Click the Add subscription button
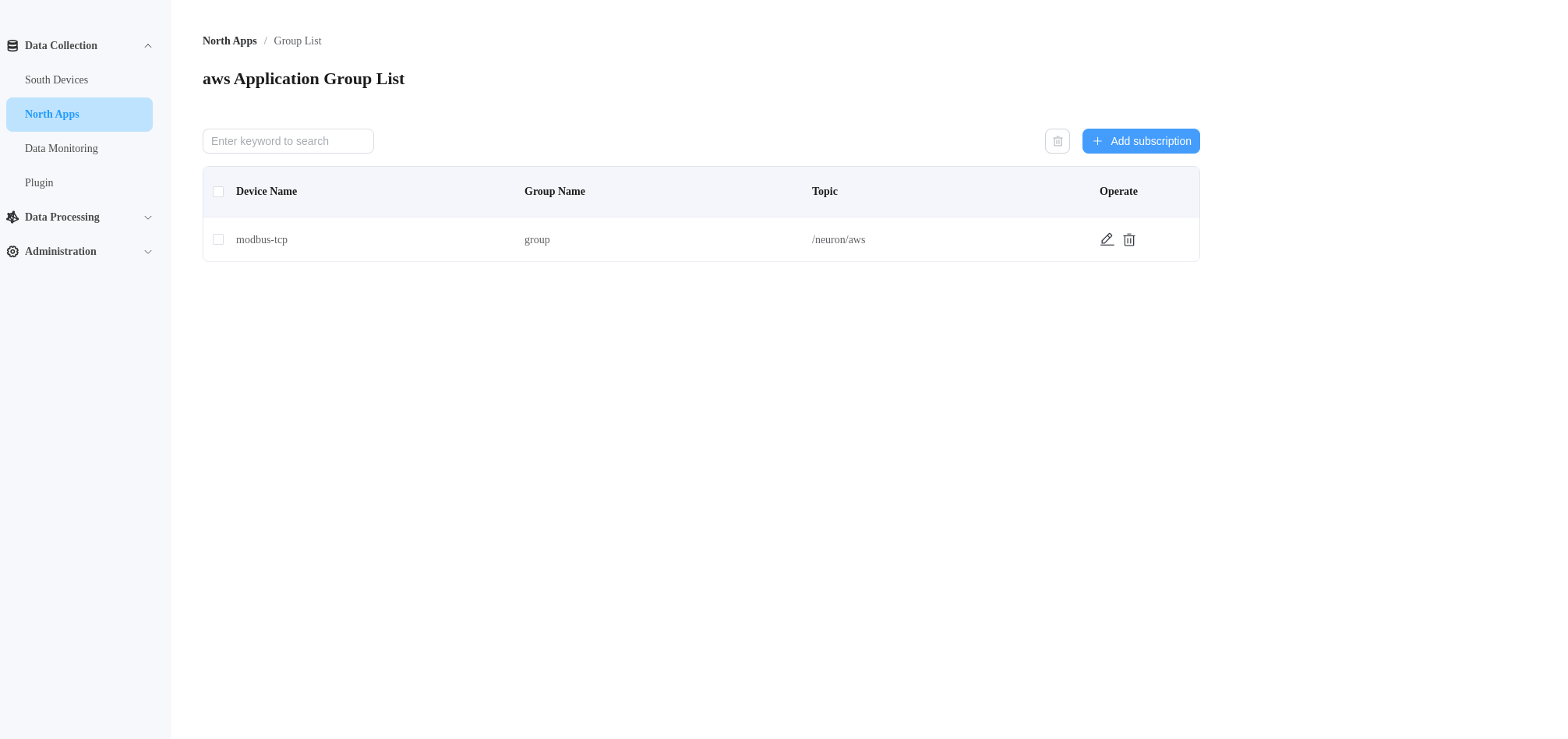The image size is (1568, 739). pos(1141,141)
